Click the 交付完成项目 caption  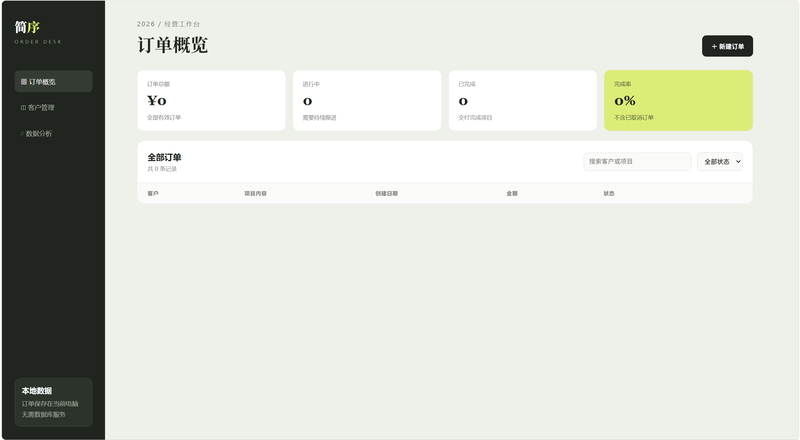[x=475, y=117]
